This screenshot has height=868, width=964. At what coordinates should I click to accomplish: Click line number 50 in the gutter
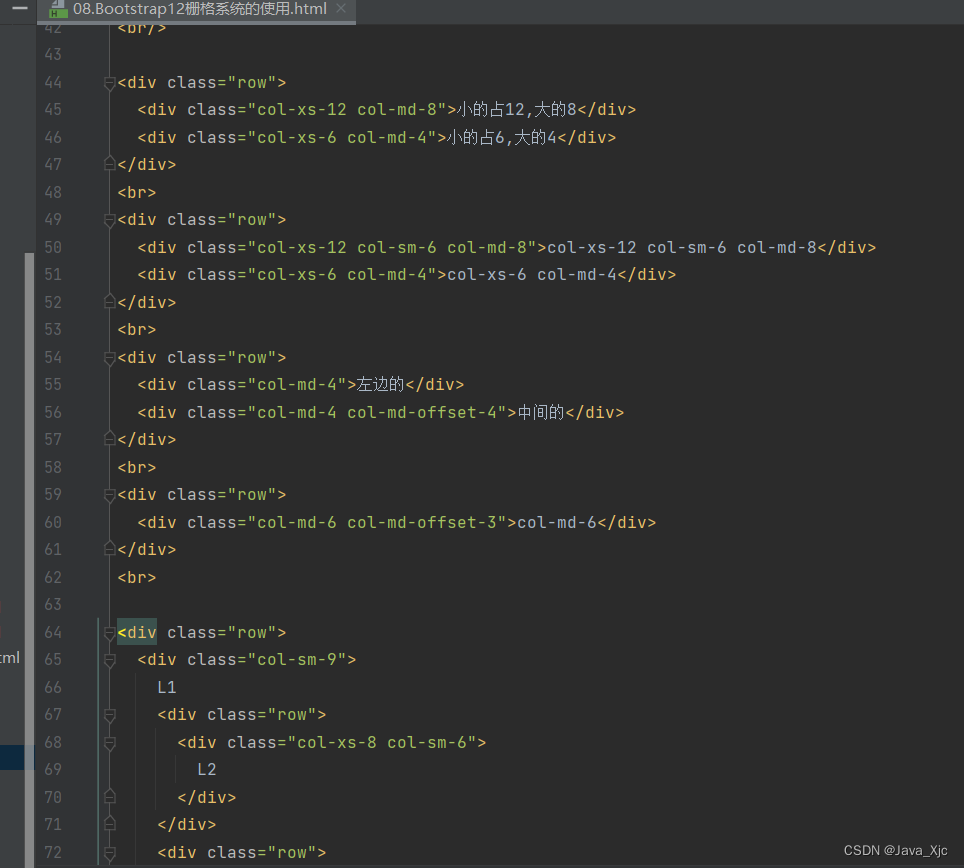pyautogui.click(x=53, y=247)
